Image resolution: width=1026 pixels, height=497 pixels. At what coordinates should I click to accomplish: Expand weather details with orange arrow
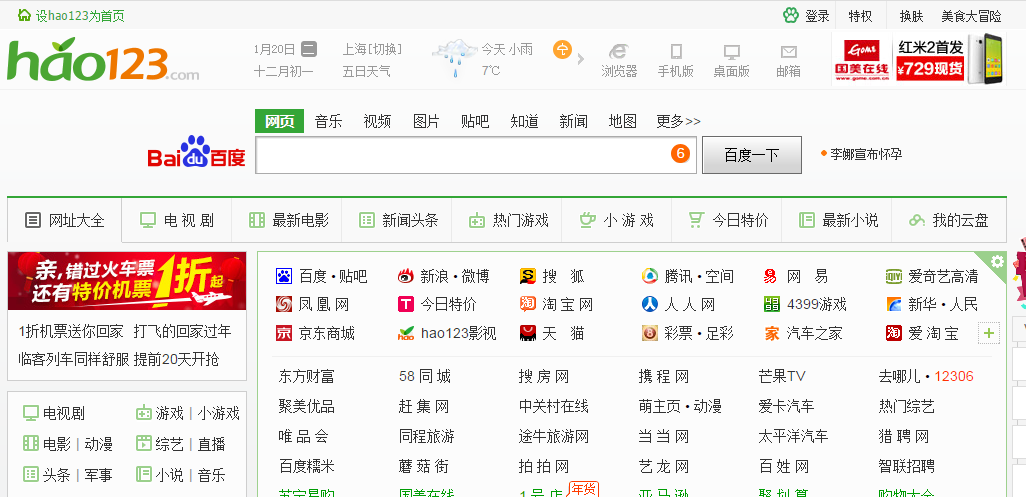click(x=563, y=49)
